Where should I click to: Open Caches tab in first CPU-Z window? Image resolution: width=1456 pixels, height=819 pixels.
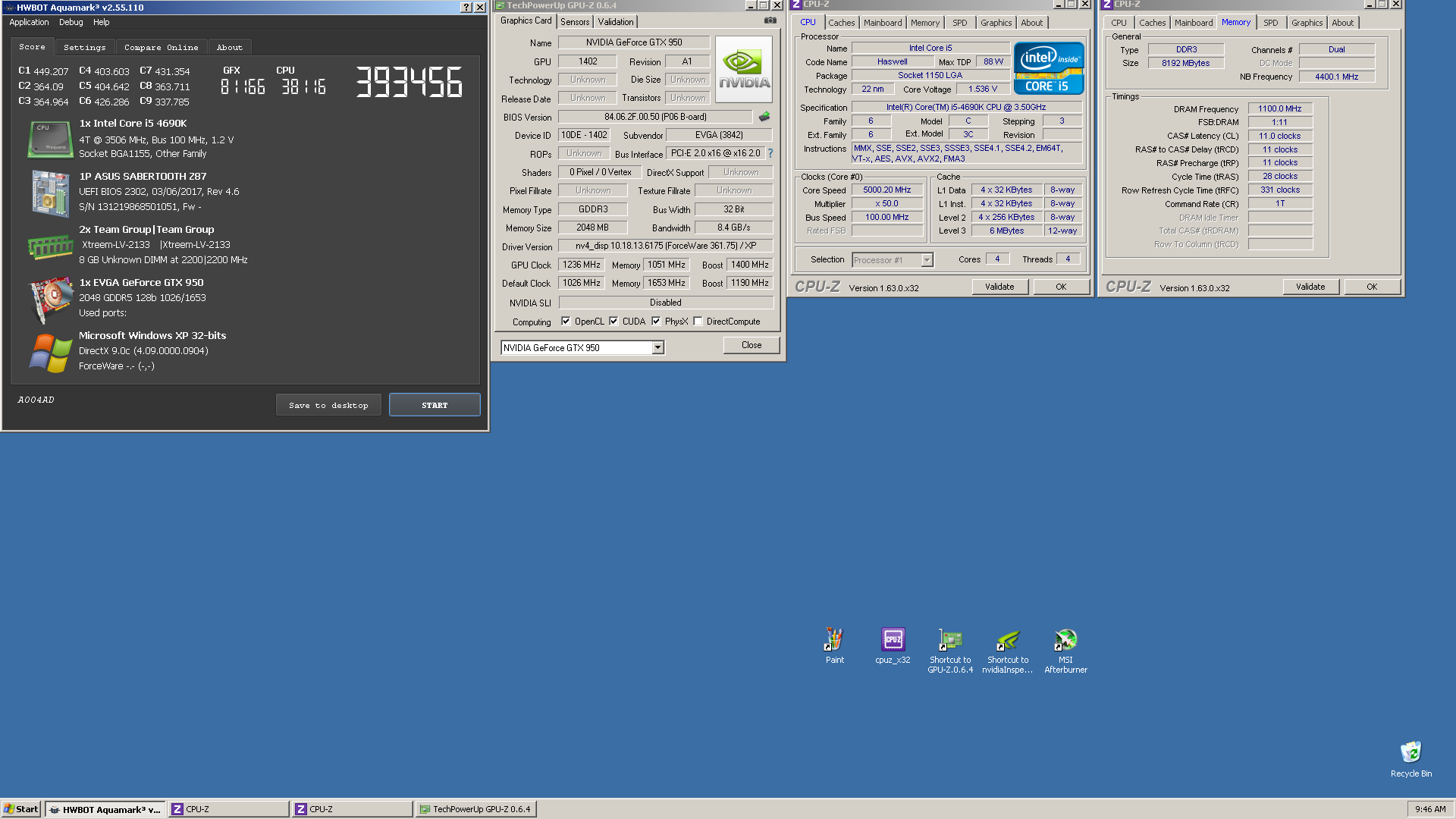(x=842, y=23)
